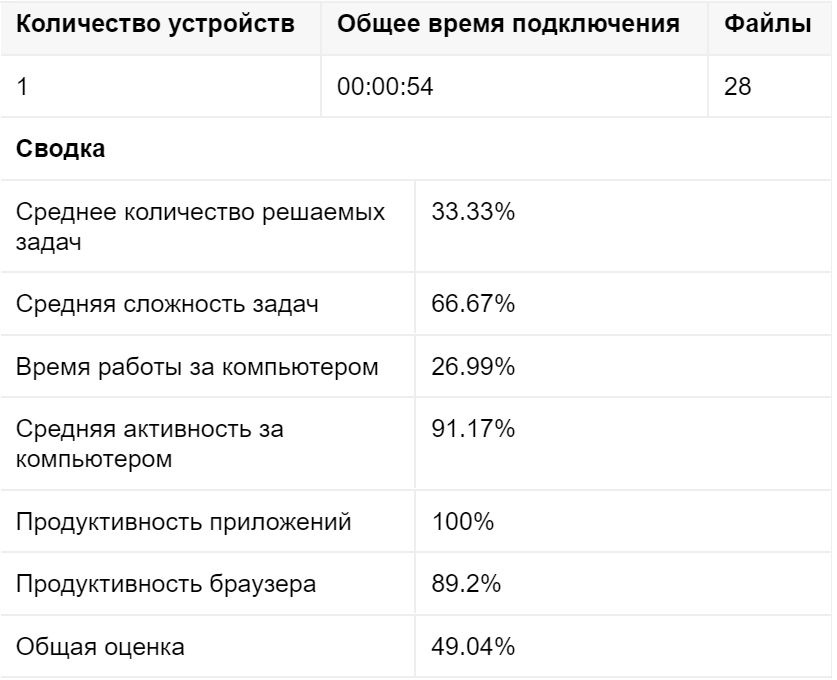Select the connection time 00:00:54 cell

385,86
